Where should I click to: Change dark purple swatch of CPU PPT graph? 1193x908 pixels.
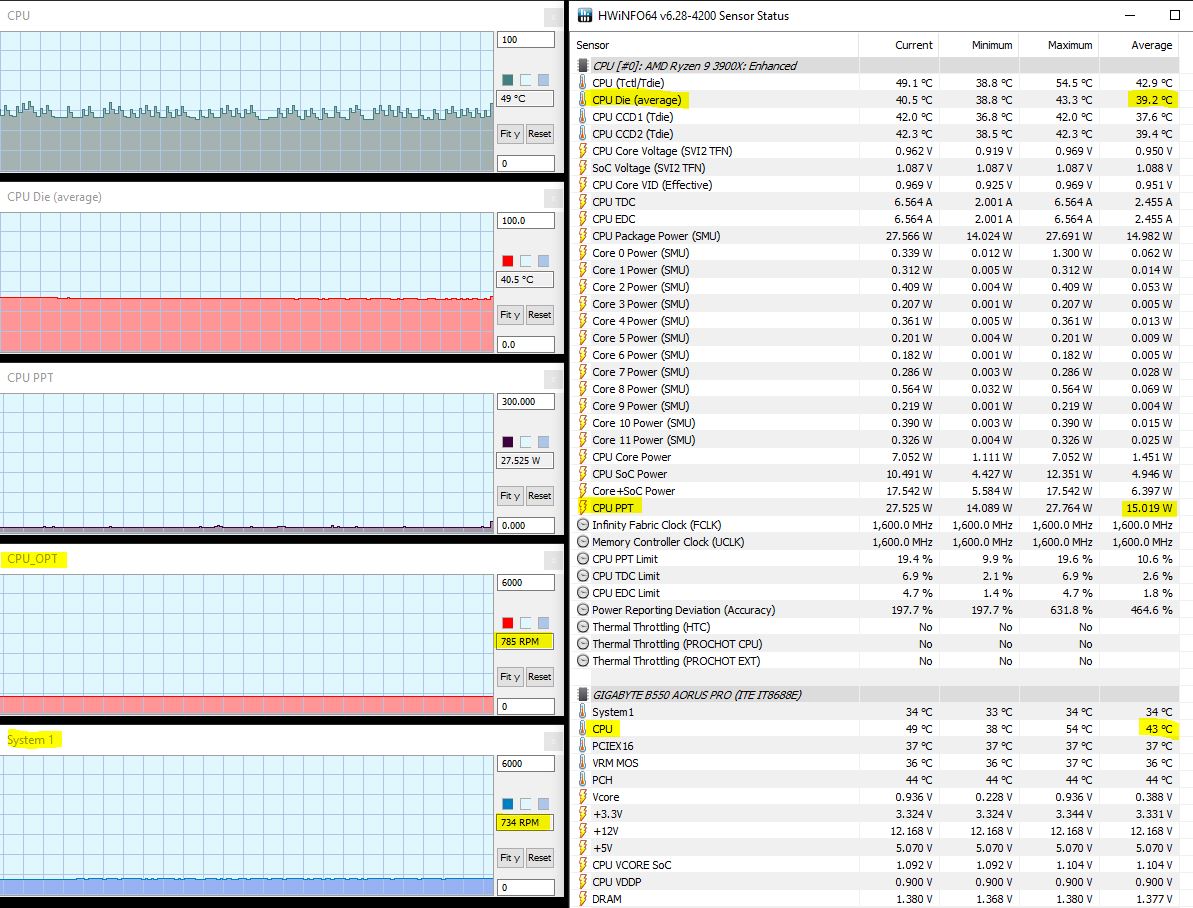tap(507, 442)
